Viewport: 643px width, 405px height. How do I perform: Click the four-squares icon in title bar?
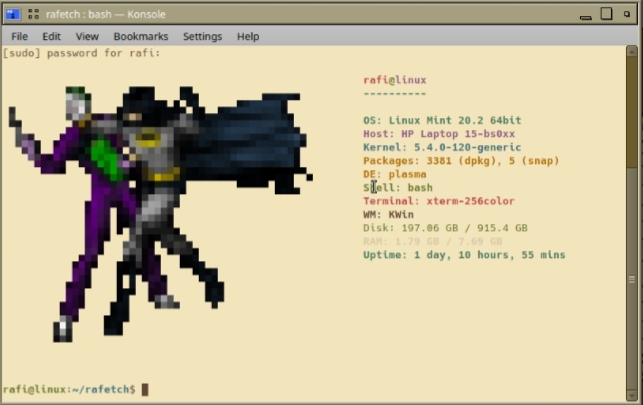[33, 14]
